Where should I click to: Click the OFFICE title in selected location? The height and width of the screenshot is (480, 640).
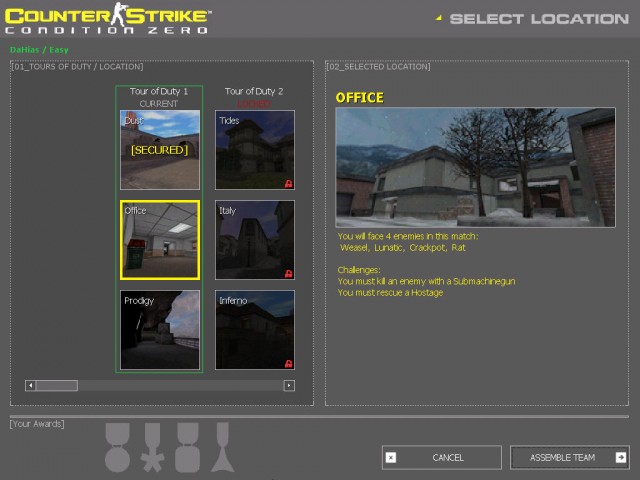pyautogui.click(x=360, y=98)
